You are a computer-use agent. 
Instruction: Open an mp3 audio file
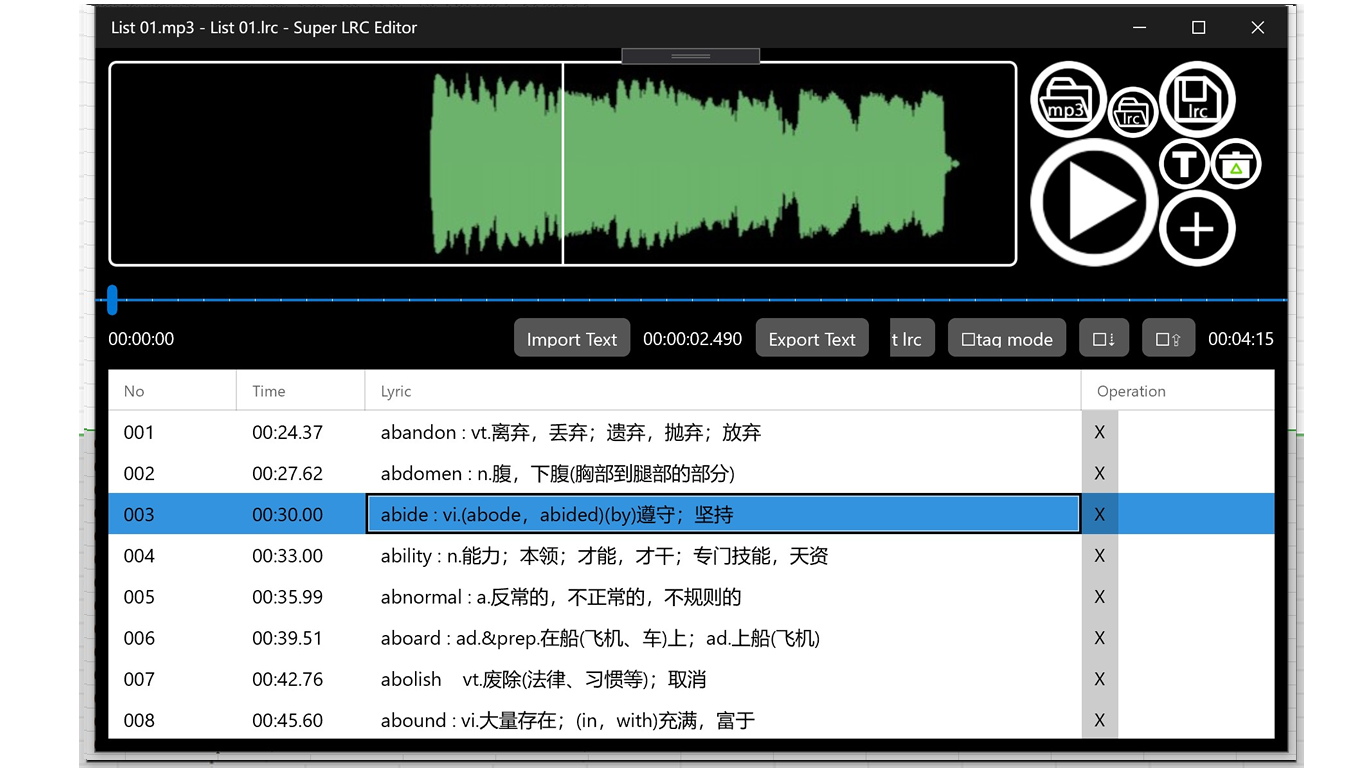1067,100
